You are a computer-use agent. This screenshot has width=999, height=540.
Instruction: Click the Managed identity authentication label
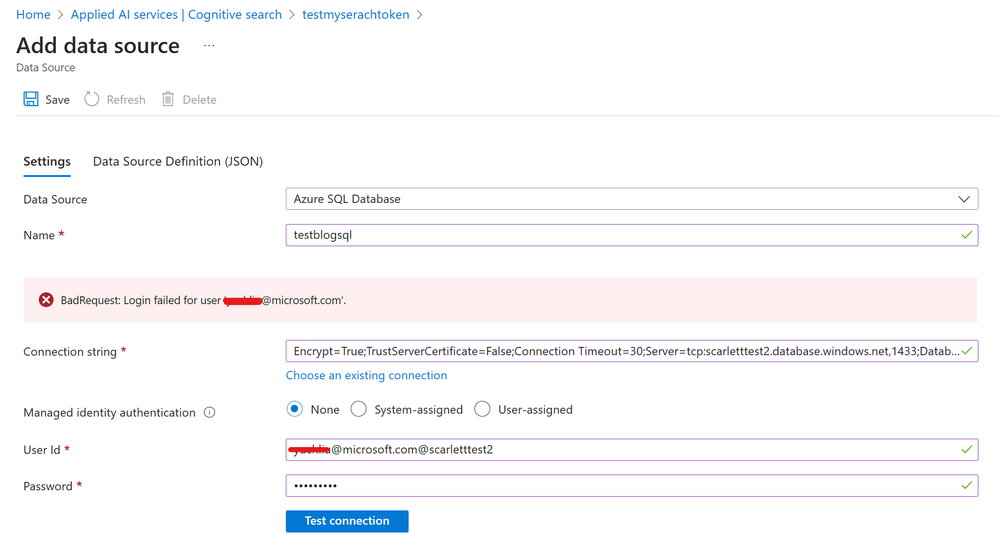click(110, 413)
